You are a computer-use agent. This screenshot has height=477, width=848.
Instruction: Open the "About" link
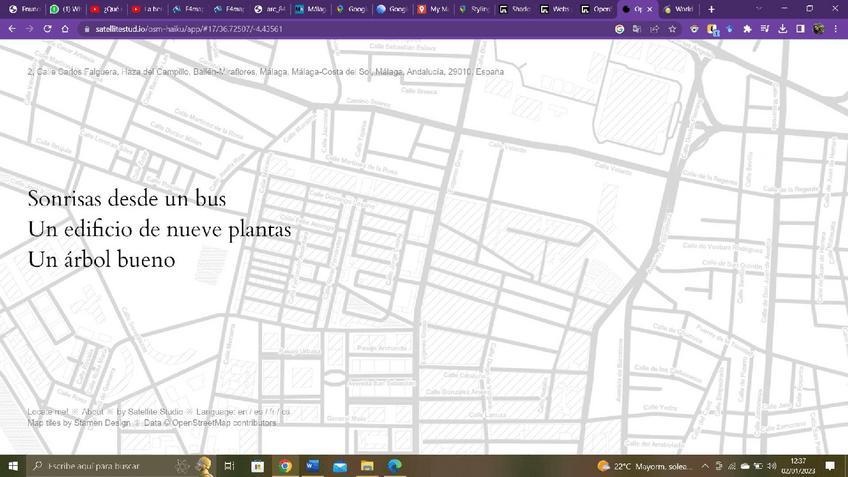92,411
